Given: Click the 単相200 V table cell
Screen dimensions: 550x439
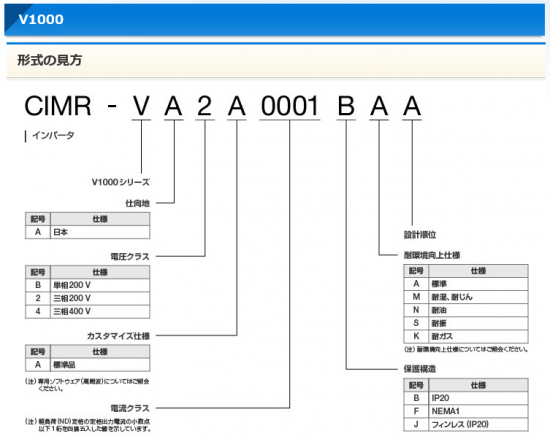Looking at the screenshot, I should [100, 285].
